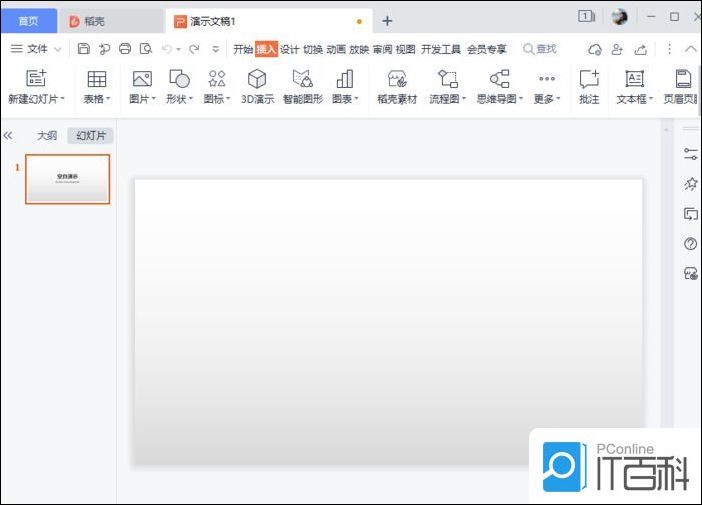Click the 流程图 flowchart icon

[x=448, y=79]
